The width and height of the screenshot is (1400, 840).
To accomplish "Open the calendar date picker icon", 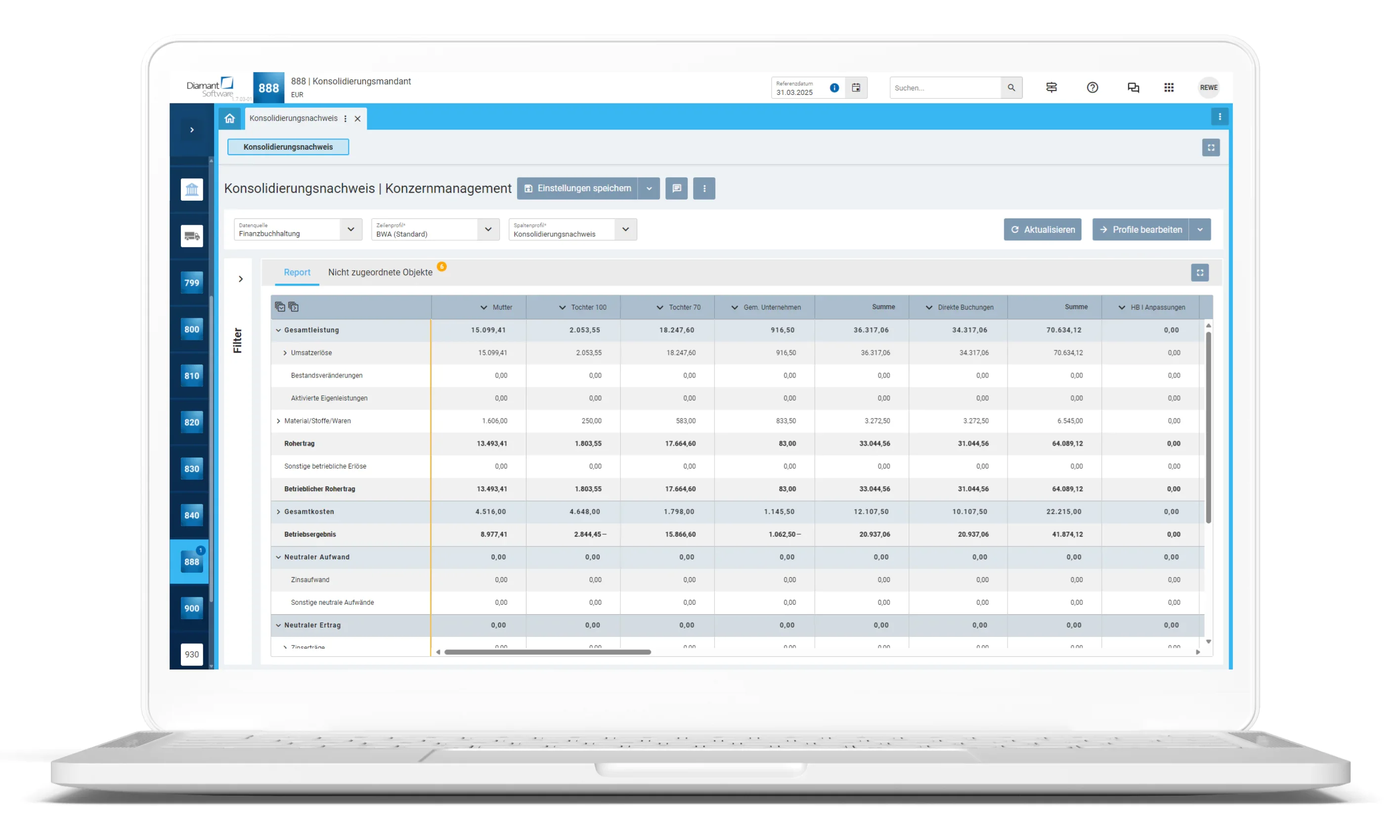I will click(x=855, y=88).
